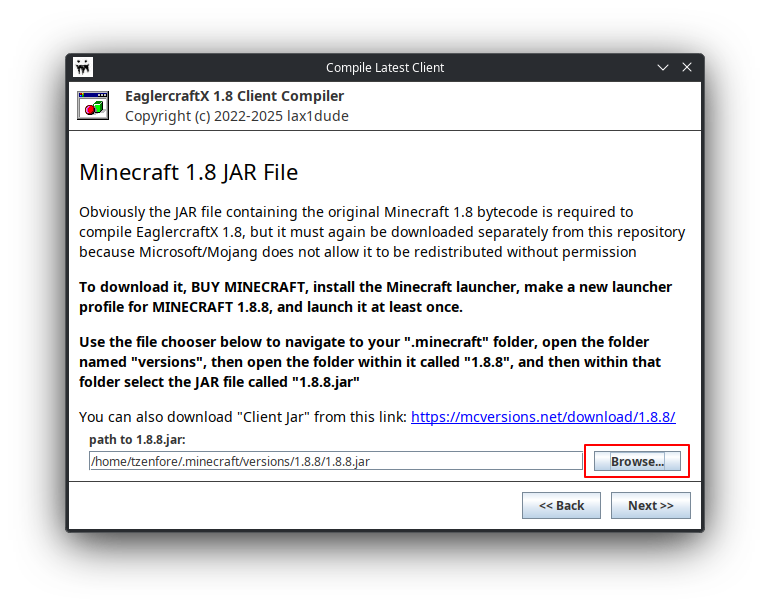Screen dimensions: 770x610
Task: Click 'Copyright (c) 2022-2025 lax1dude' text
Action: pyautogui.click(x=237, y=116)
